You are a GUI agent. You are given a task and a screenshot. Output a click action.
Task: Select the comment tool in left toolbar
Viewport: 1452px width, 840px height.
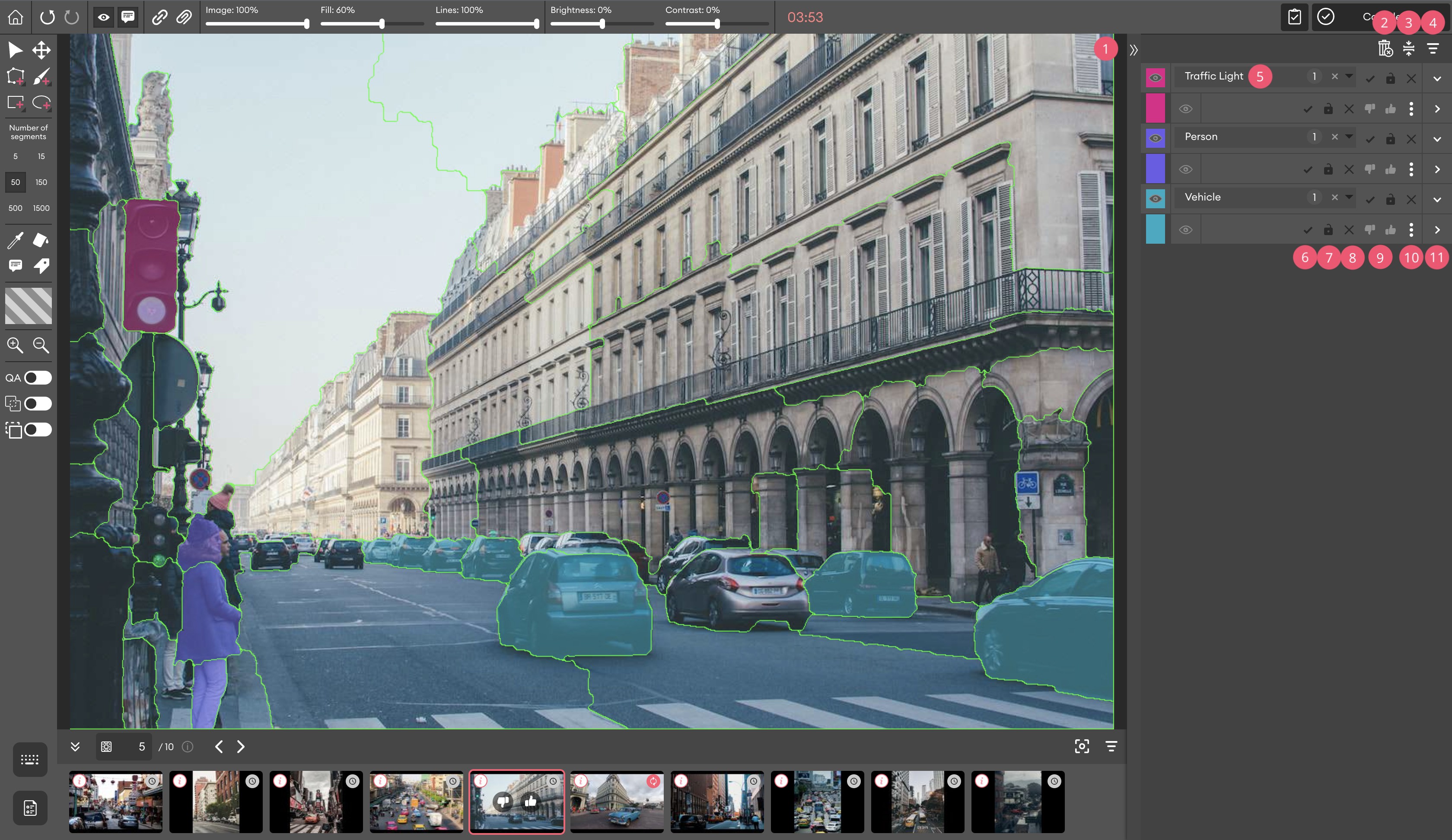(x=16, y=265)
